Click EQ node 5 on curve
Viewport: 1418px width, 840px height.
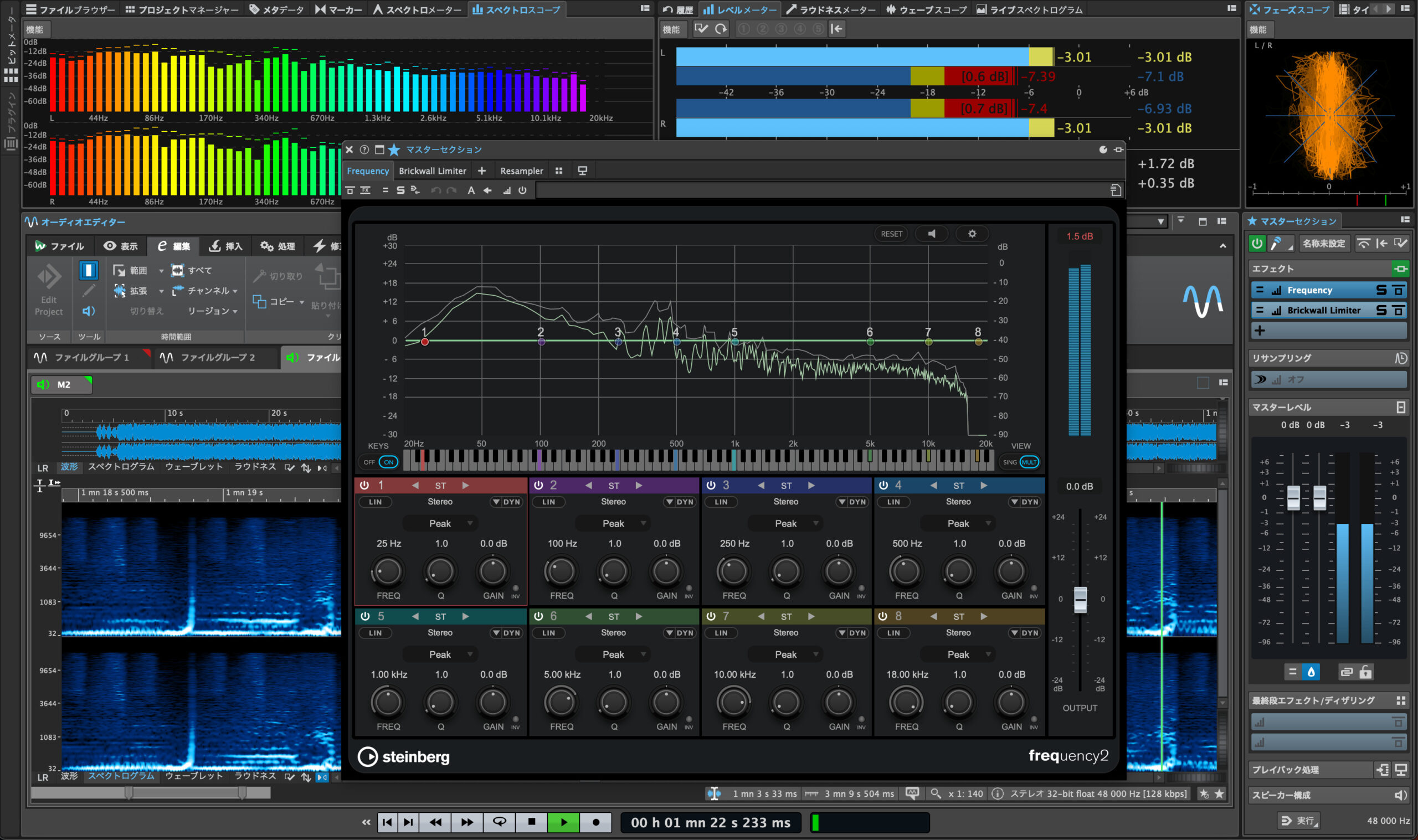pos(734,341)
